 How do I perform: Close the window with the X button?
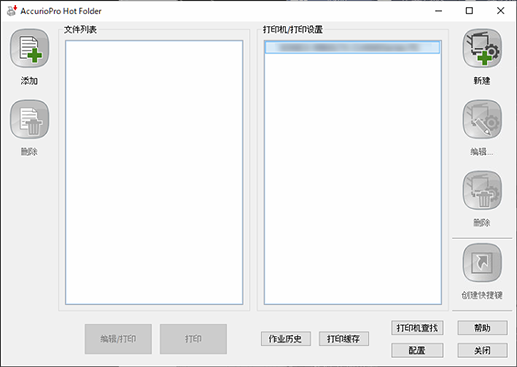point(500,11)
